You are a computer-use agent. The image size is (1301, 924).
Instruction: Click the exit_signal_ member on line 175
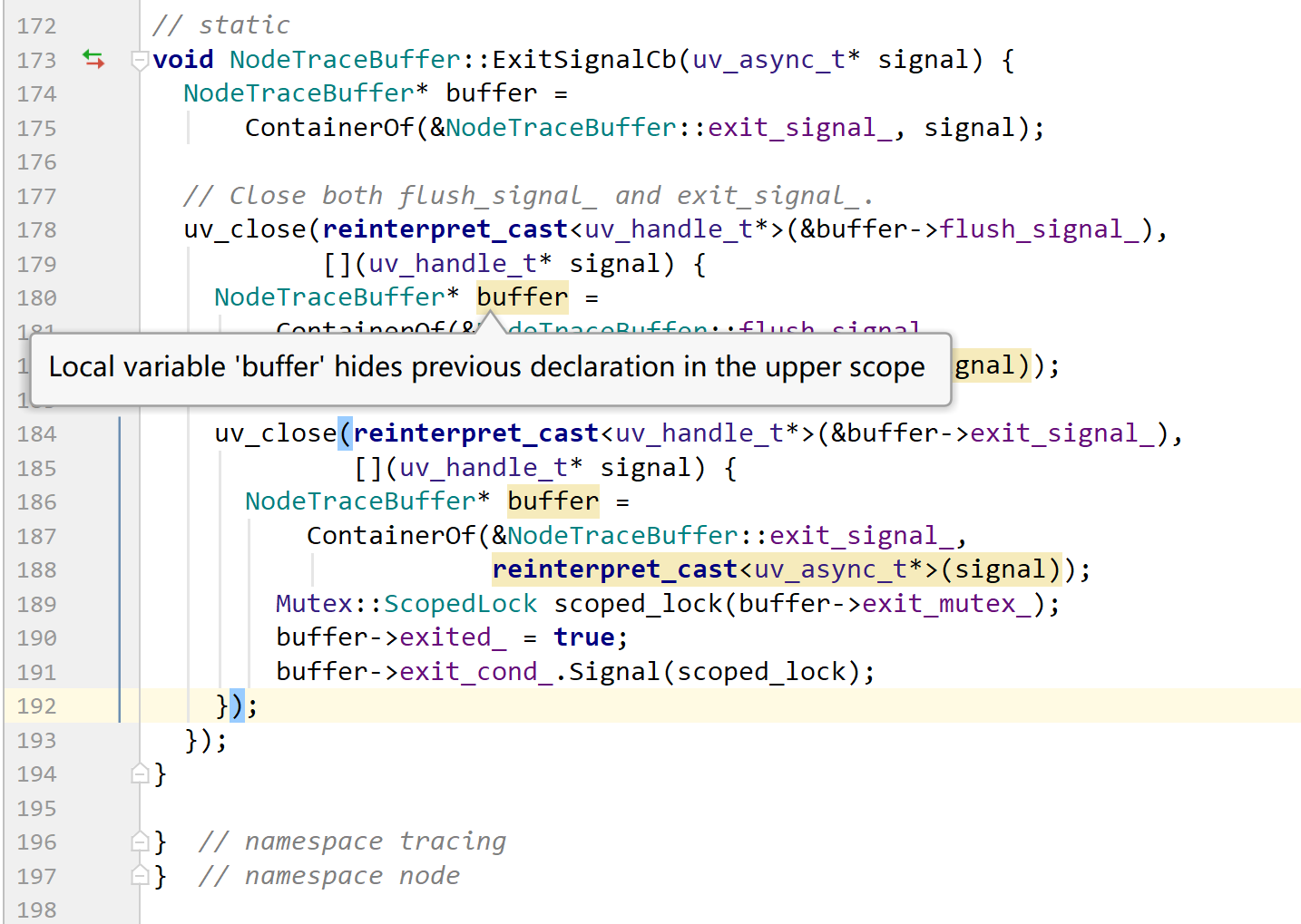pos(799,128)
